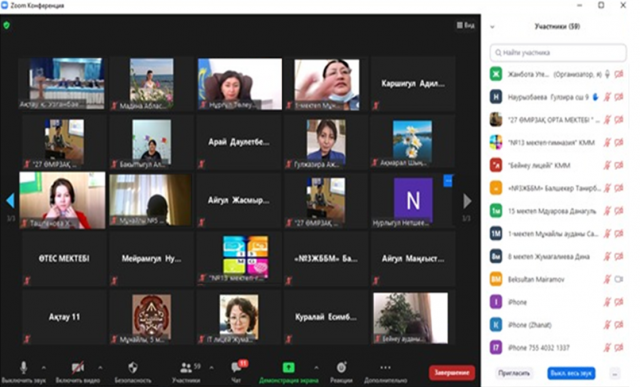Screen dimensions: 640x387
Task: Select the Ақтау 11 participant tile
Action: [x=64, y=317]
